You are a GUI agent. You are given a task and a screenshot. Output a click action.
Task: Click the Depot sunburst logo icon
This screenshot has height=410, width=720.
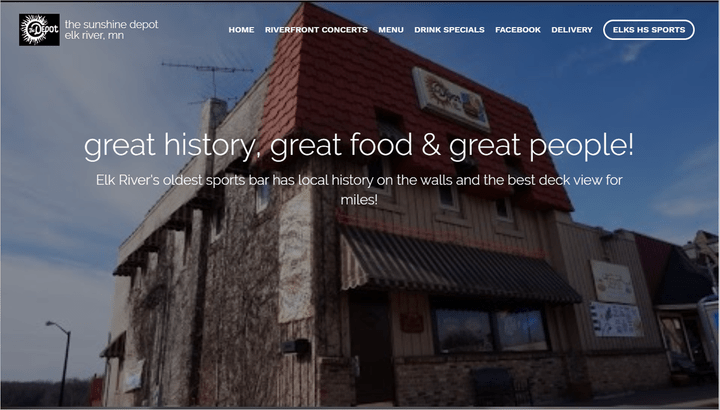pyautogui.click(x=39, y=30)
